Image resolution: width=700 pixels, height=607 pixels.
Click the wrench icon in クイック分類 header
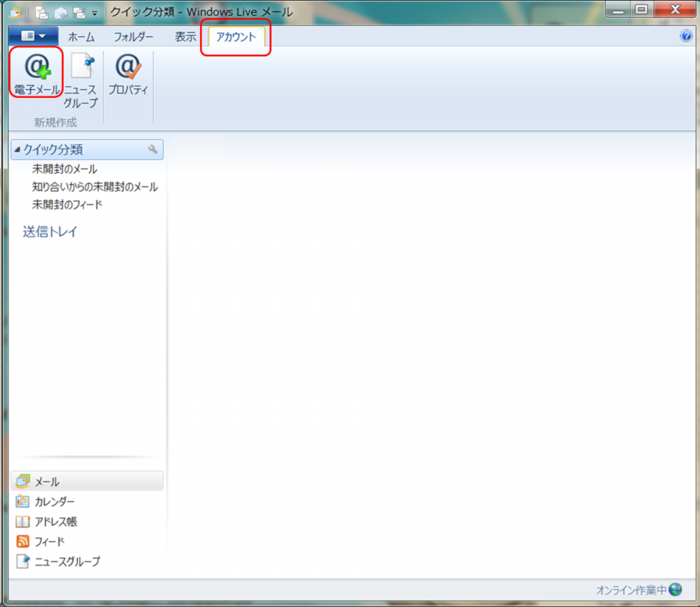click(153, 149)
